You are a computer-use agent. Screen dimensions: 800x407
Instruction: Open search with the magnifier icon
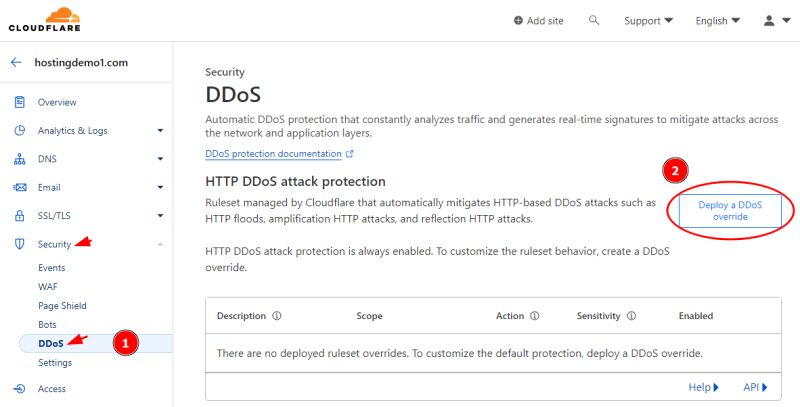593,20
